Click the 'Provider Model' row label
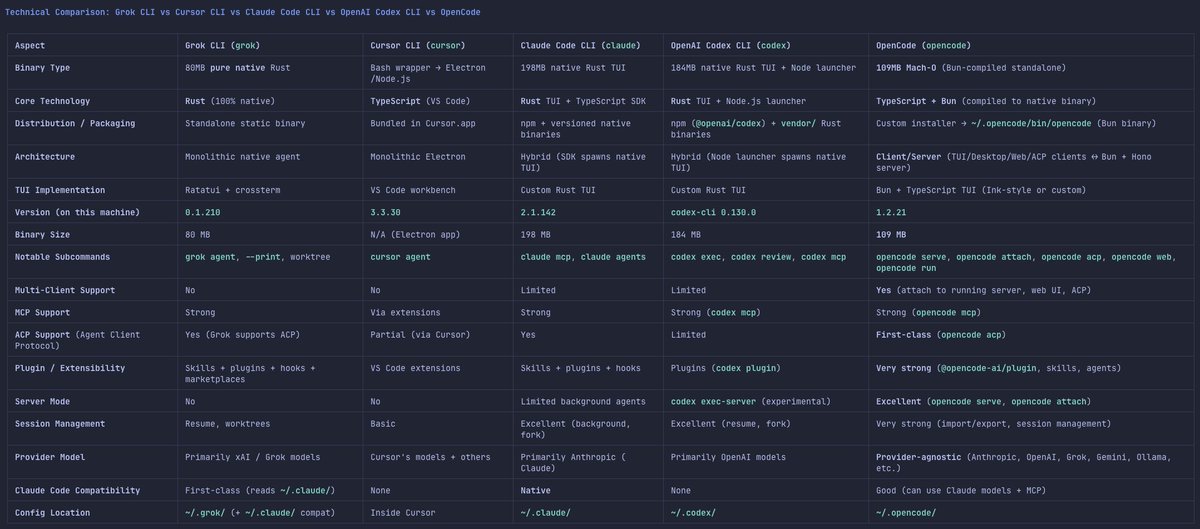 pyautogui.click(x=49, y=457)
